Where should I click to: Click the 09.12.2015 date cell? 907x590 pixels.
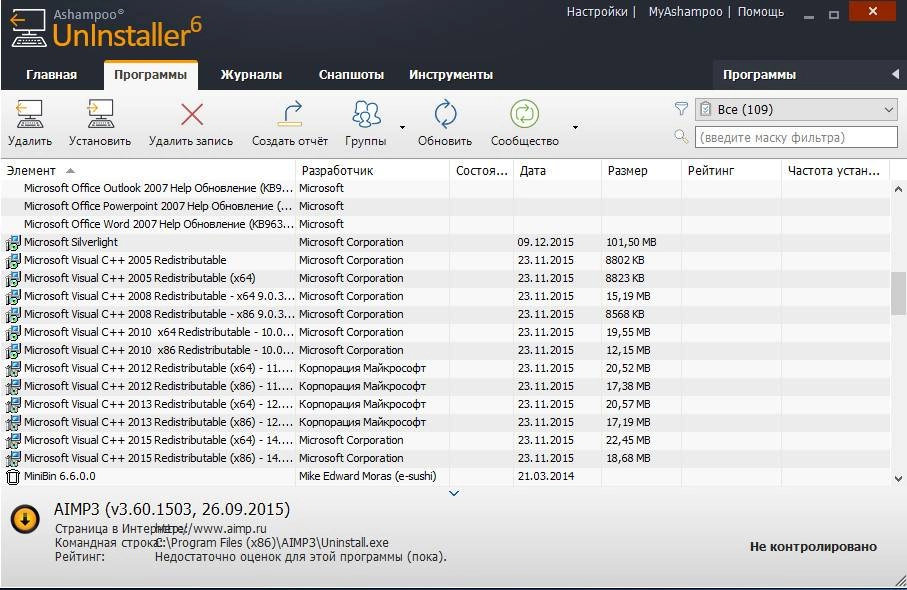coord(545,242)
